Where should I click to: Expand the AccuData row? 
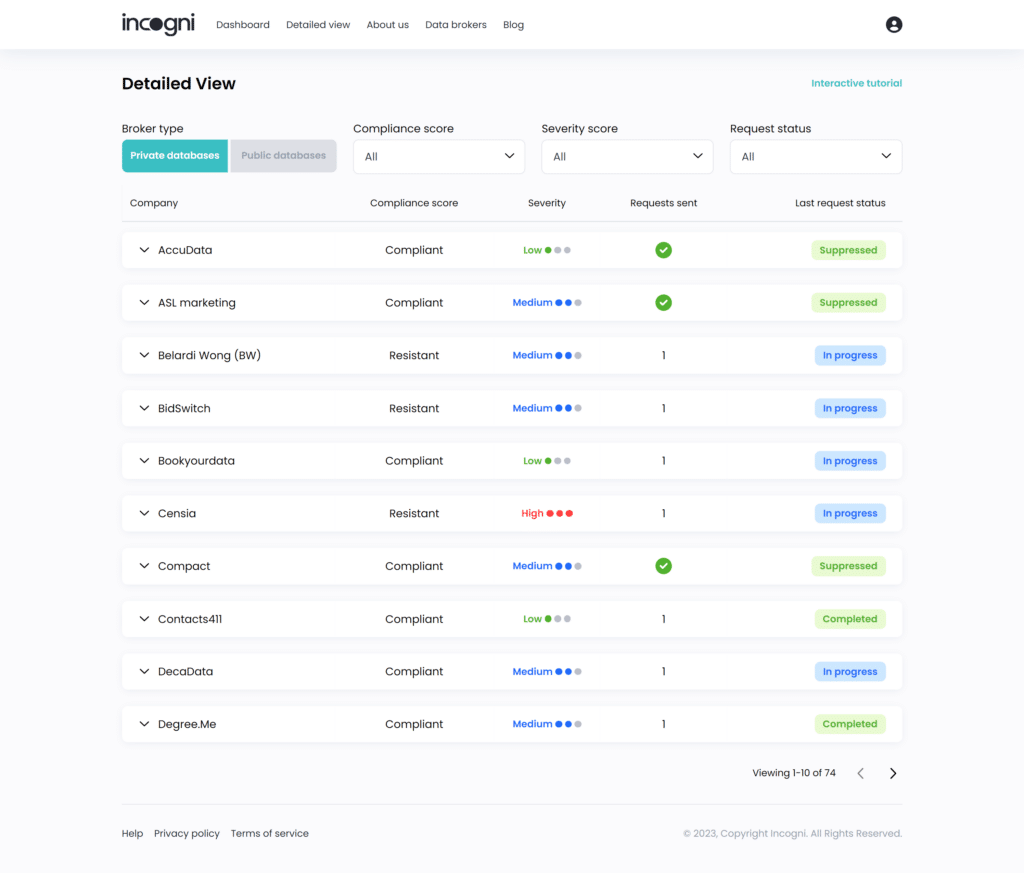(144, 250)
